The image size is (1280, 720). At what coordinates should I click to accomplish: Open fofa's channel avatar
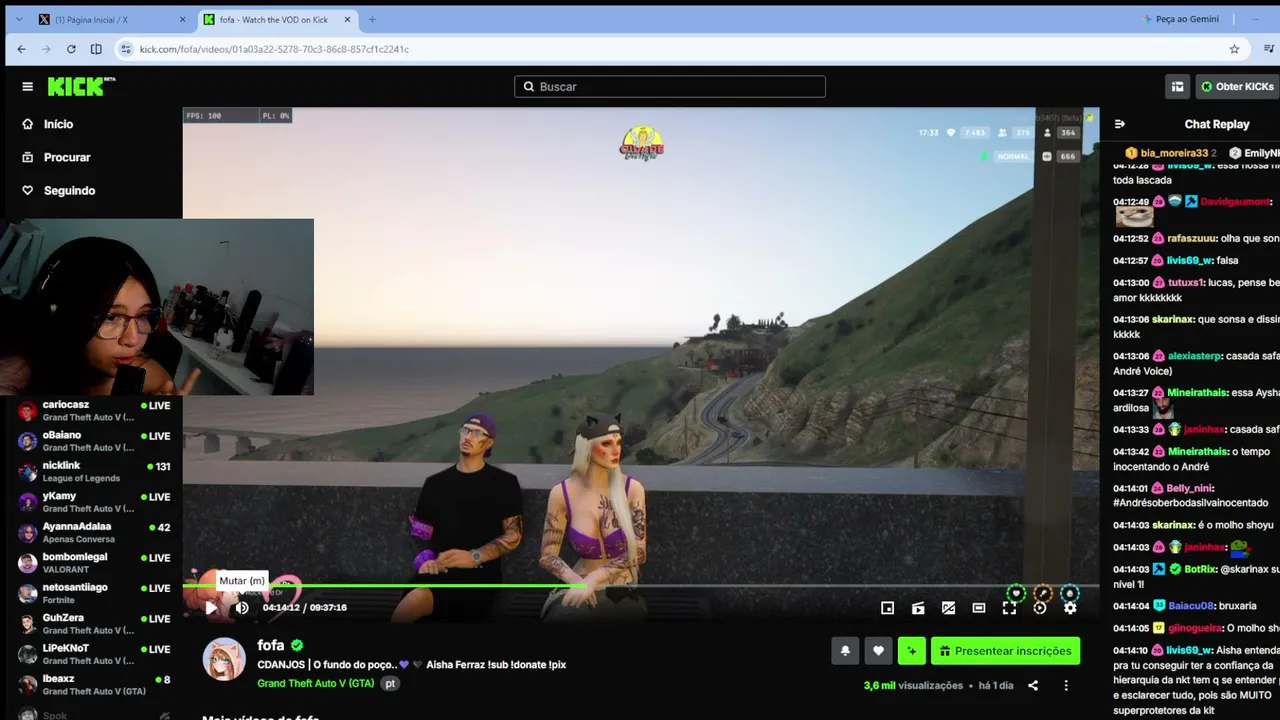tap(224, 659)
